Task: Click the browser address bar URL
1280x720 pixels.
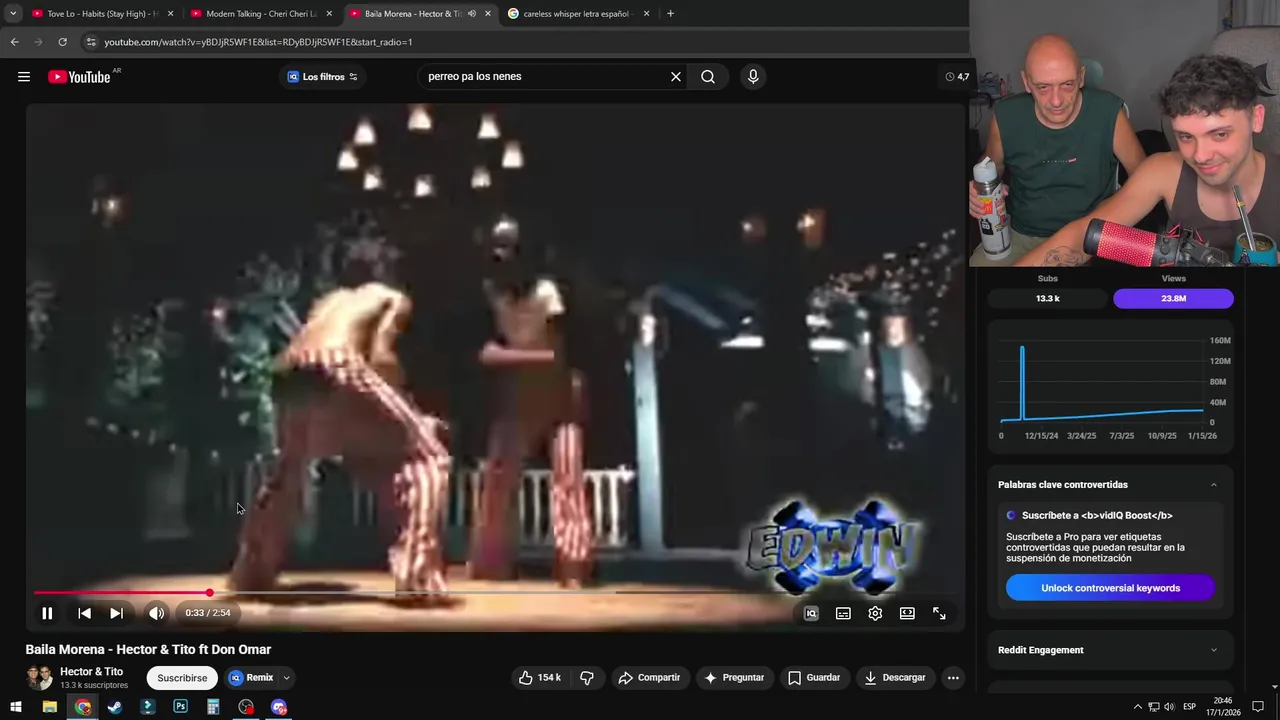Action: pos(258,42)
